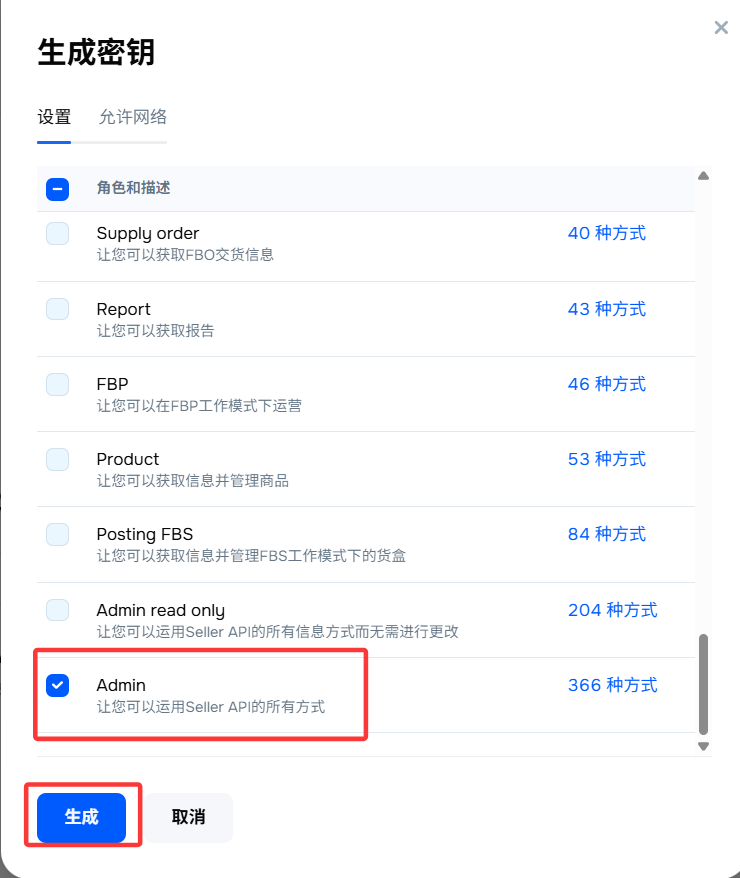The width and height of the screenshot is (740, 878).
Task: Select the Product role checkbox
Action: 58,460
